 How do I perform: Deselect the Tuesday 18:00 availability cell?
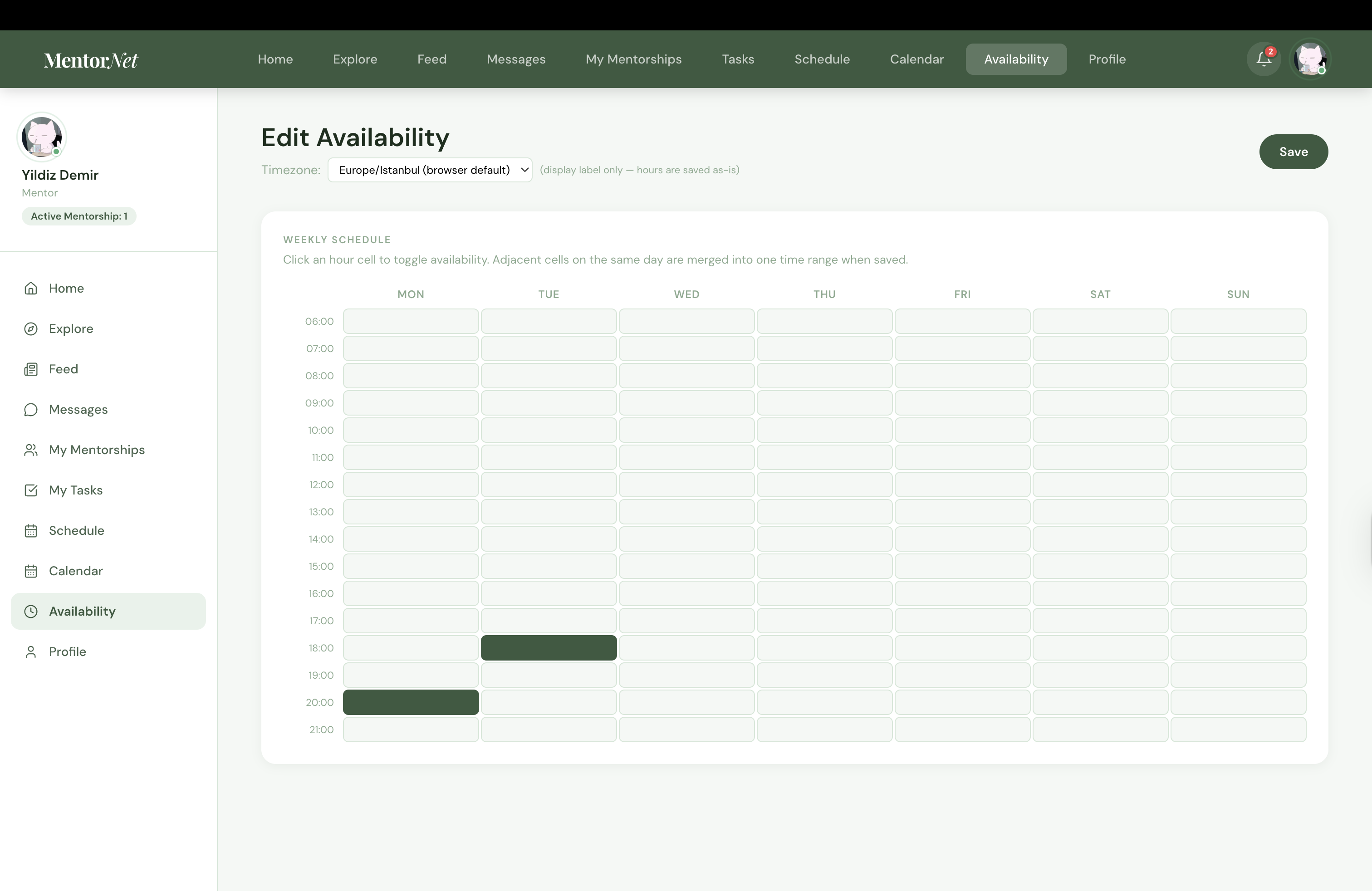pos(549,648)
